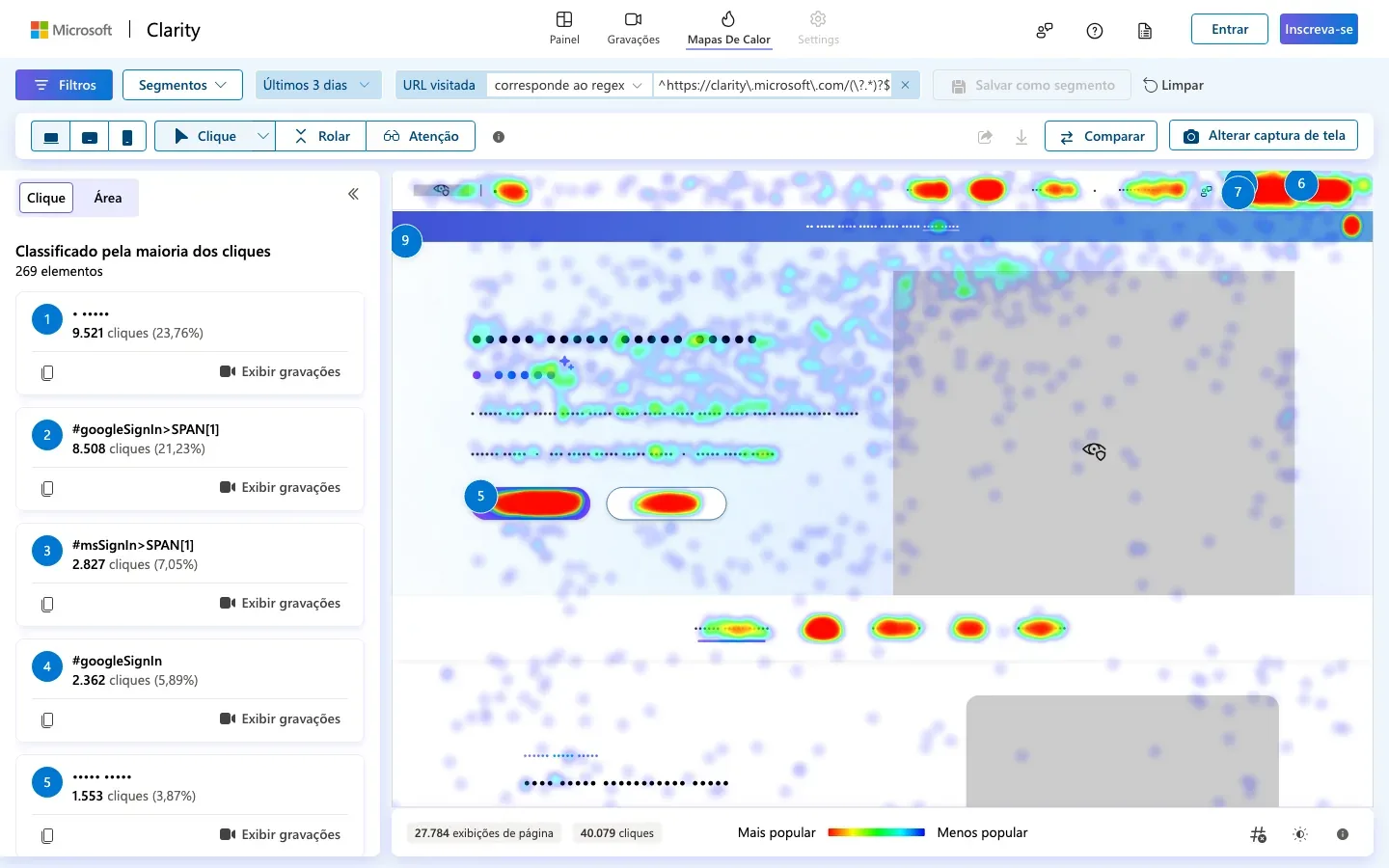The image size is (1389, 868).
Task: Select the tablet device view icon
Action: tap(90, 137)
